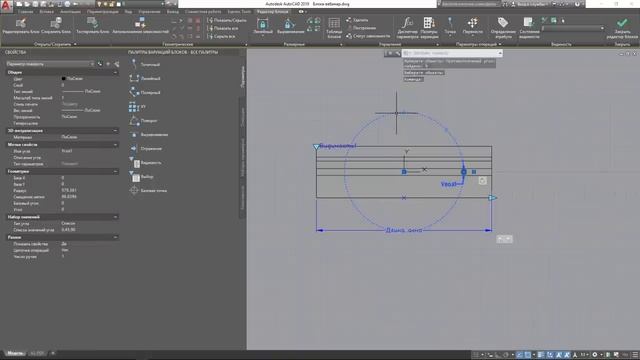Open the Express Tools ribbon tab

tap(239, 12)
